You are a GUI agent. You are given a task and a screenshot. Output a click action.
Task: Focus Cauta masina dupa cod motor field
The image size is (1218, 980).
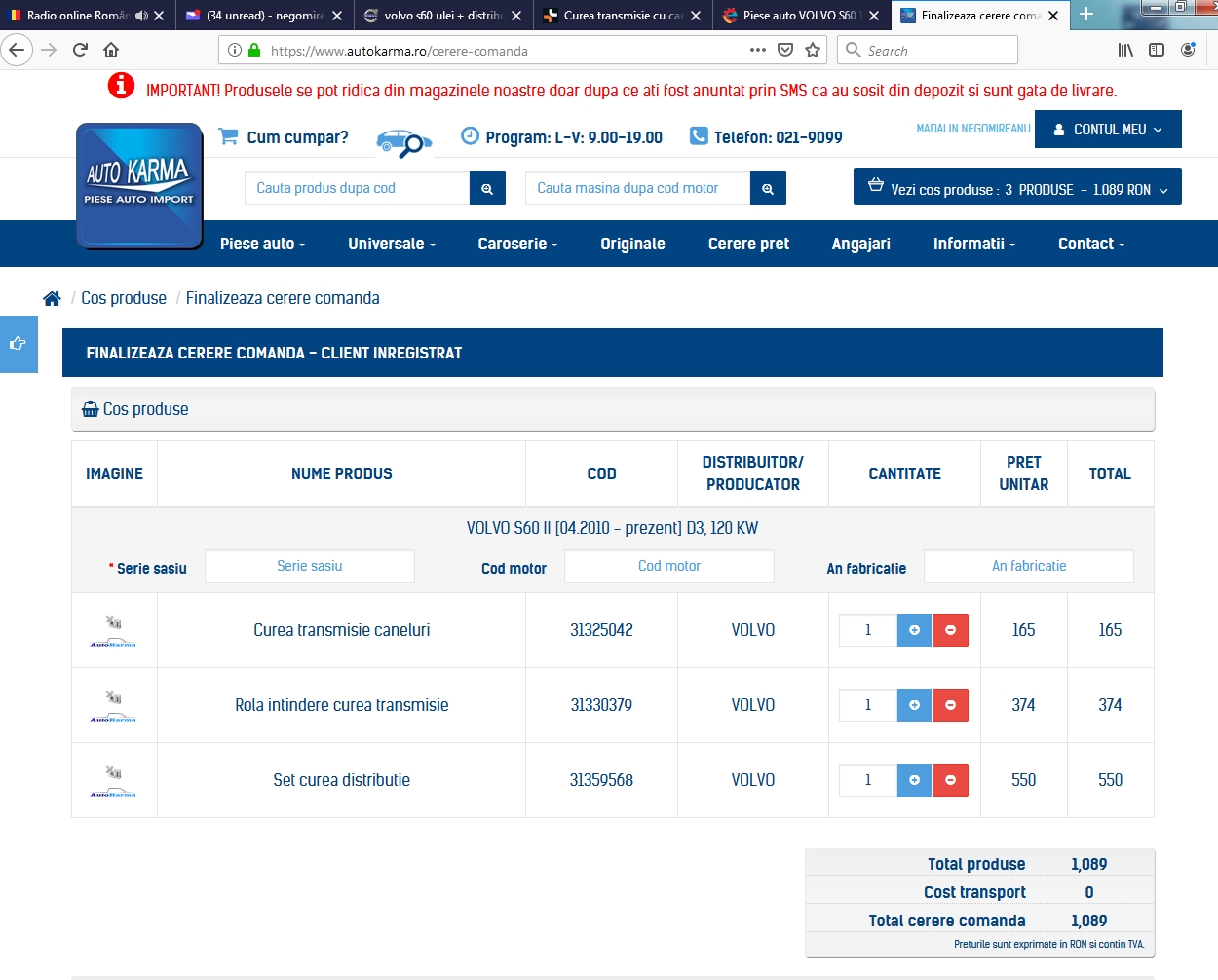[x=638, y=188]
